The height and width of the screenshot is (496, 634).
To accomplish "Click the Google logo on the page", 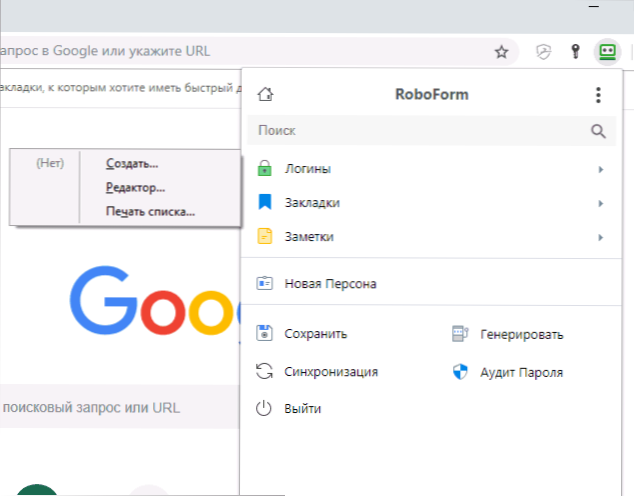I will (155, 300).
